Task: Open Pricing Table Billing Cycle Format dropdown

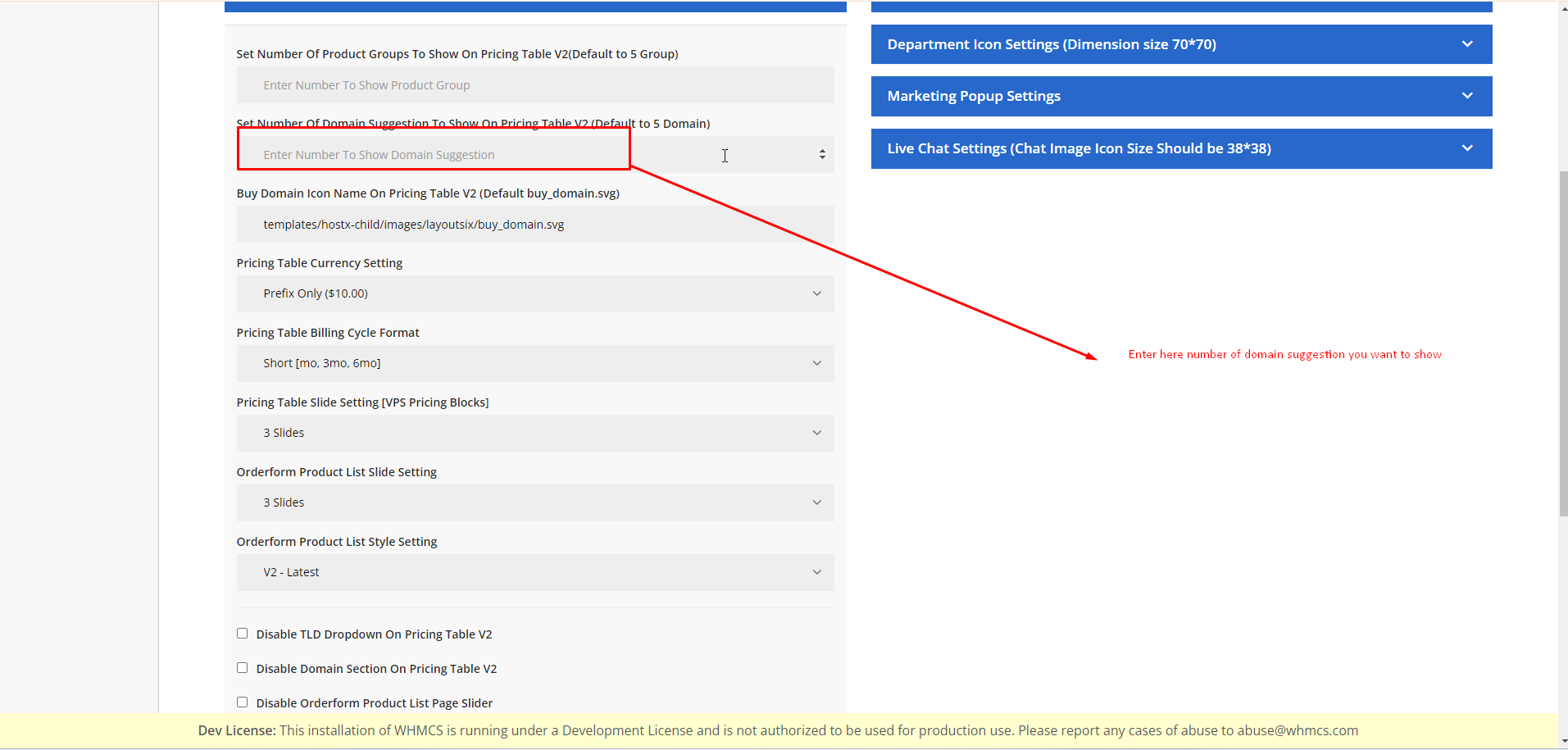Action: pyautogui.click(x=534, y=363)
